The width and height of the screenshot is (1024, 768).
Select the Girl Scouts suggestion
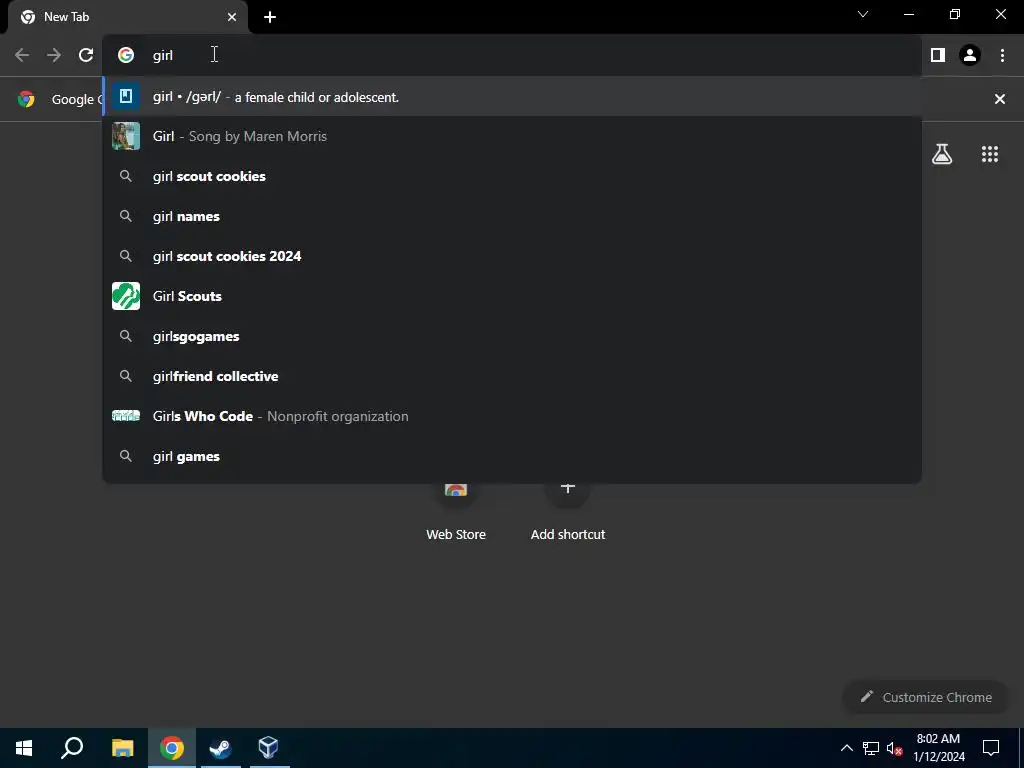coord(512,296)
